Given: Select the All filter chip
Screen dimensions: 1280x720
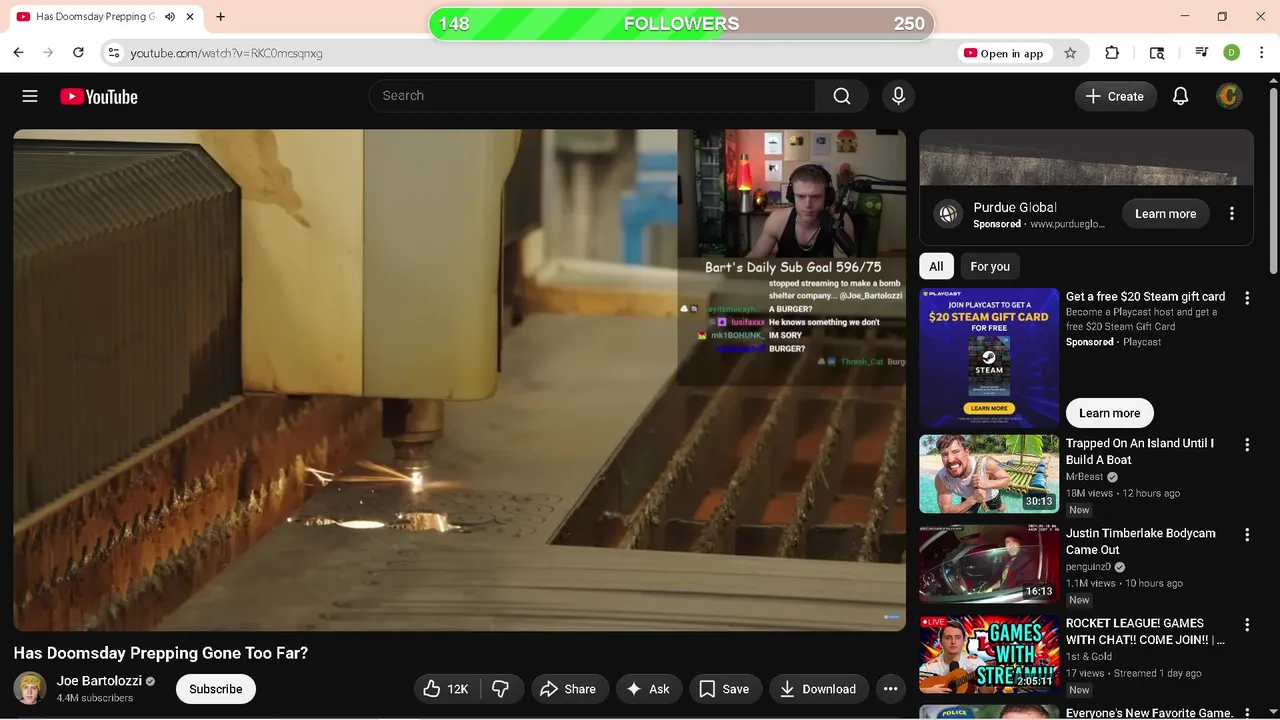Looking at the screenshot, I should [936, 266].
